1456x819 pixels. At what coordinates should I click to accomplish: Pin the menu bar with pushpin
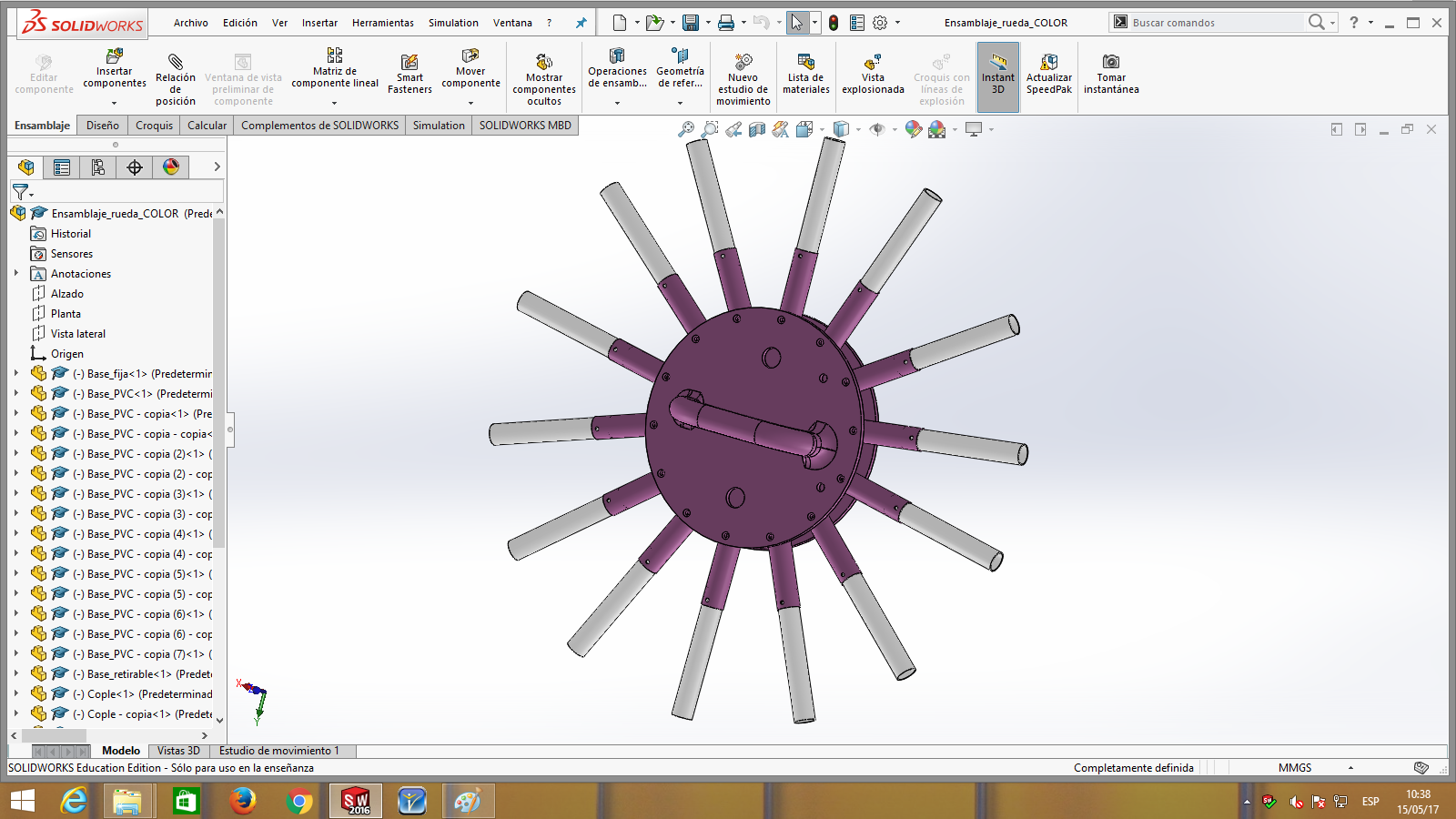[x=581, y=23]
